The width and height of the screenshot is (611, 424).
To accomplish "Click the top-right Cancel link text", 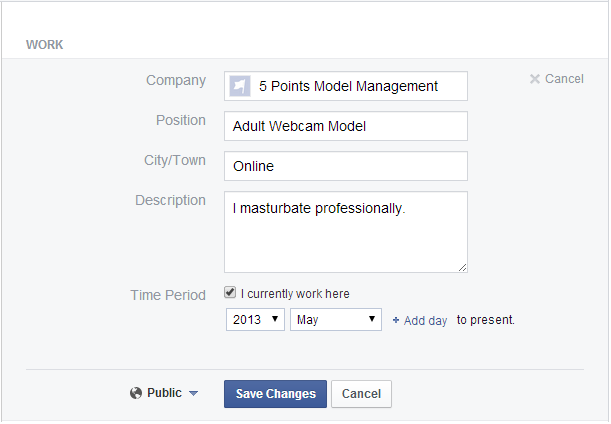I will (x=564, y=79).
